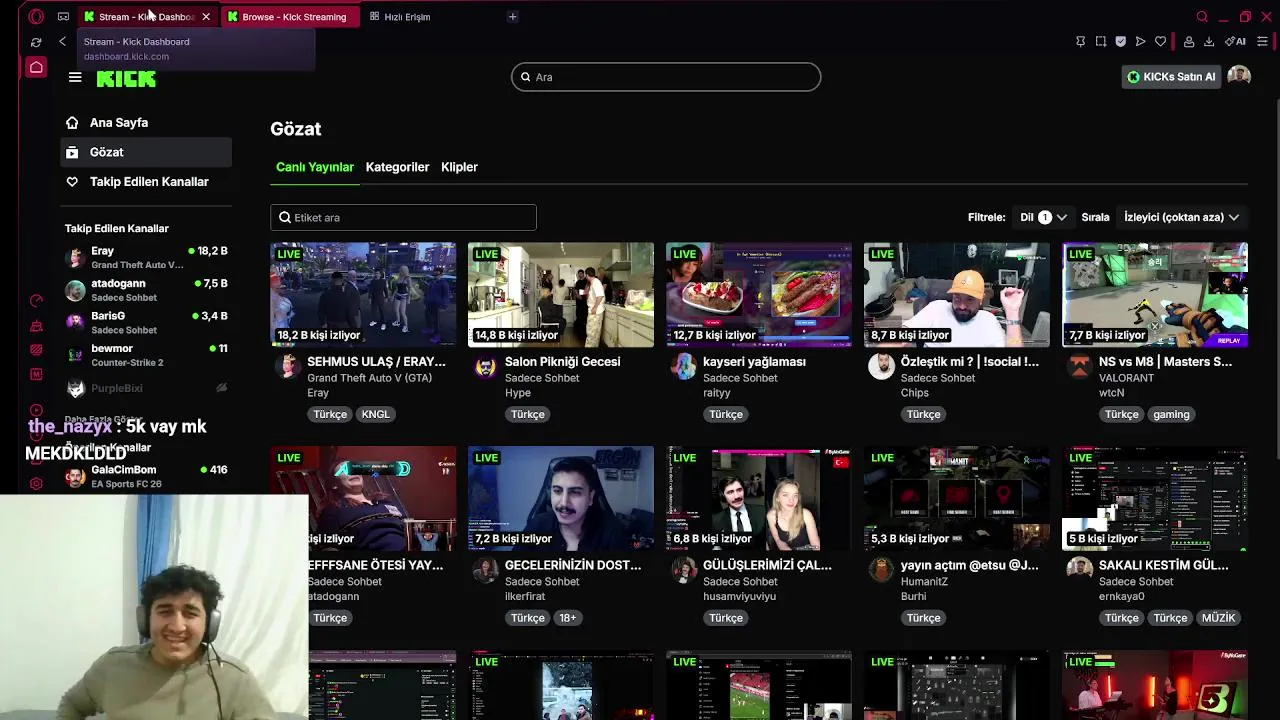Select the Canlı Yayınlar tab
1280x720 pixels.
(315, 167)
